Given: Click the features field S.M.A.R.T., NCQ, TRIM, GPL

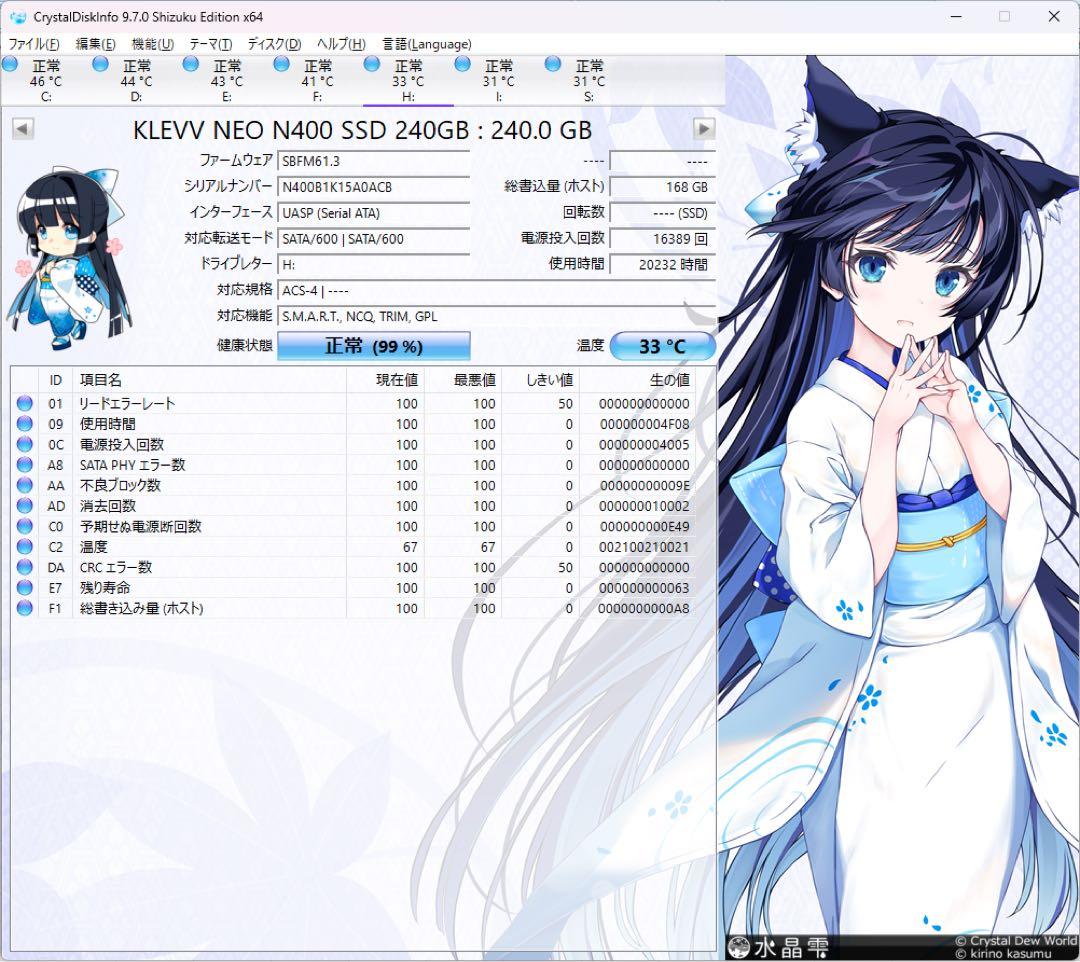Looking at the screenshot, I should [497, 316].
